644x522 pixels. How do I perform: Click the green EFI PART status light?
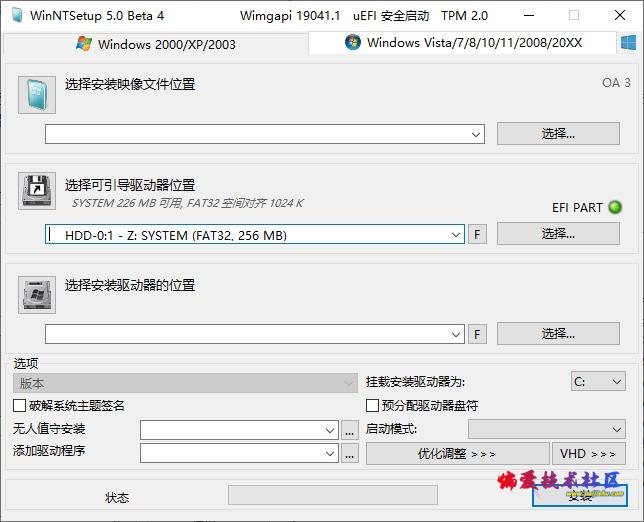pos(615,207)
